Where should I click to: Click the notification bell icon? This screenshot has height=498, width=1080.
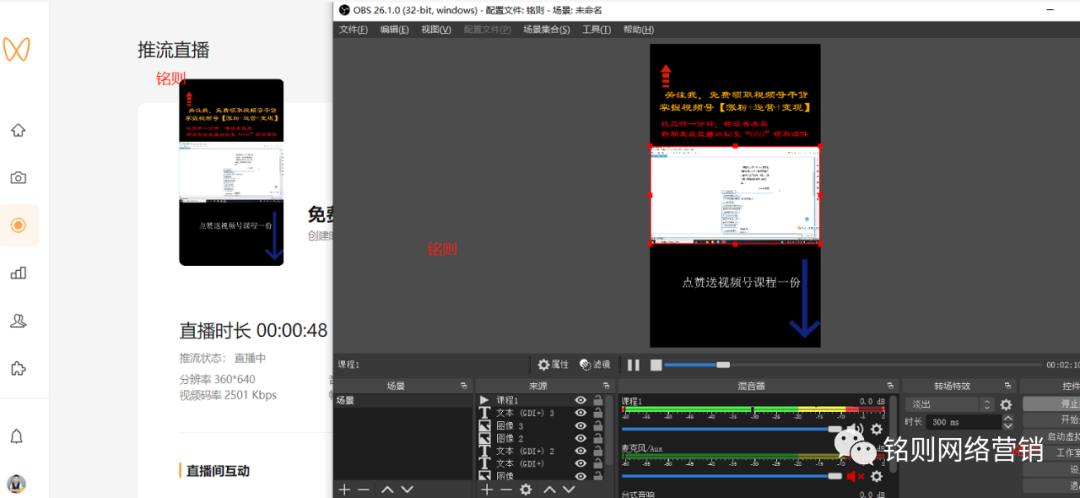[18, 436]
